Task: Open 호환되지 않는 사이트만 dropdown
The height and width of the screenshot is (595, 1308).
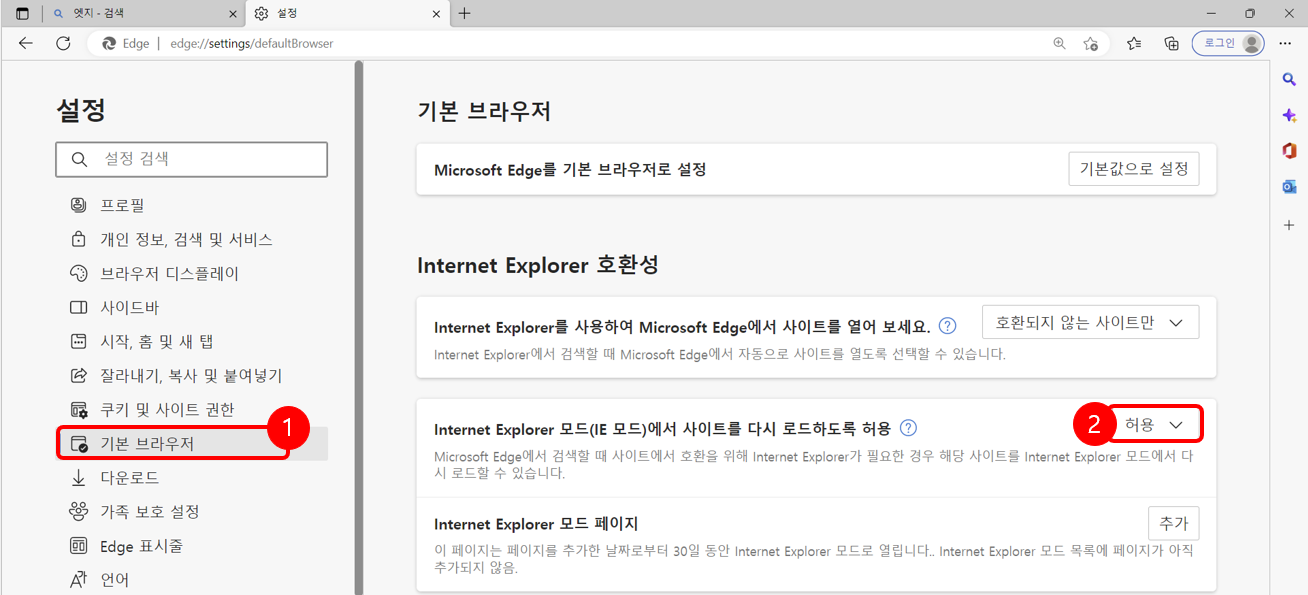Action: coord(1090,322)
